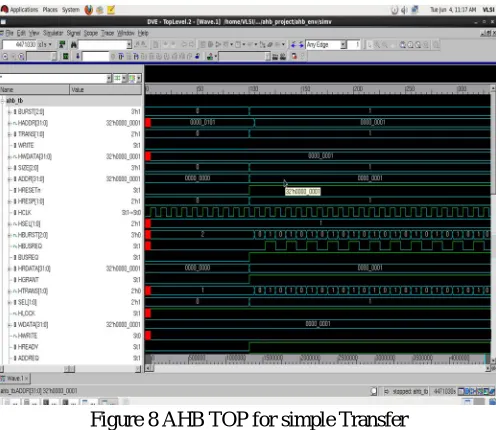Select the HRDATA[31:0] signal row
Screen dimensions: 496x430
click(x=71, y=269)
